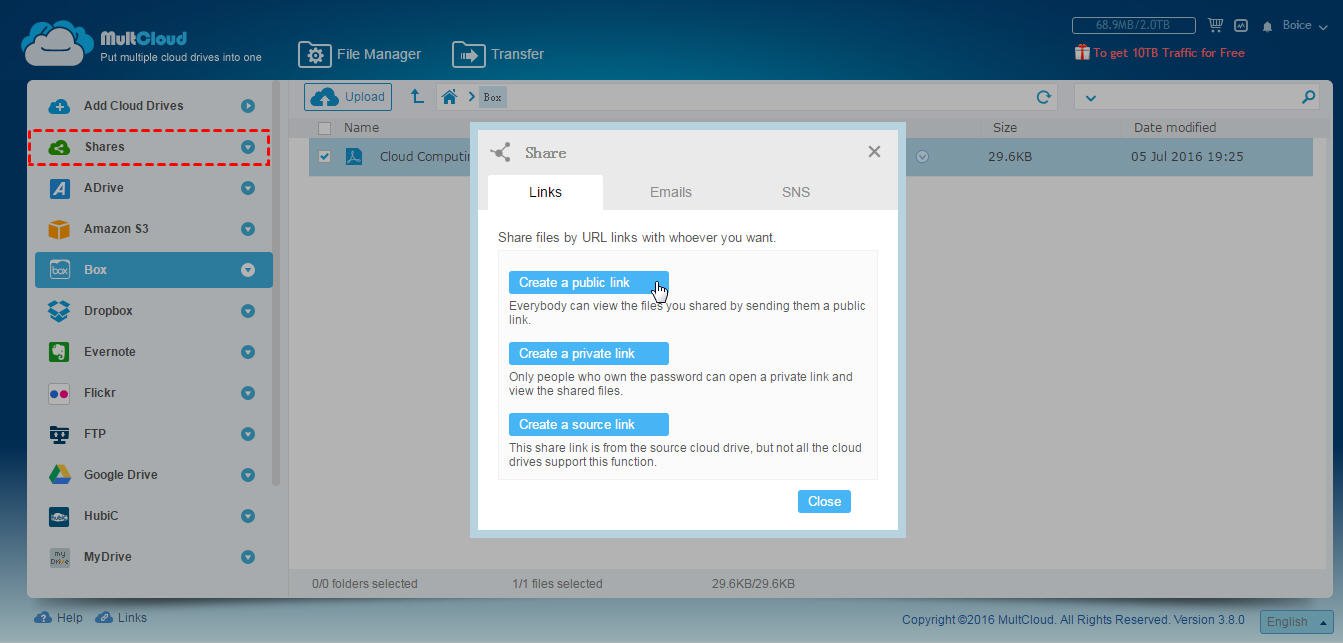The height and width of the screenshot is (643, 1343).
Task: Switch to the SNS tab
Action: coord(796,192)
